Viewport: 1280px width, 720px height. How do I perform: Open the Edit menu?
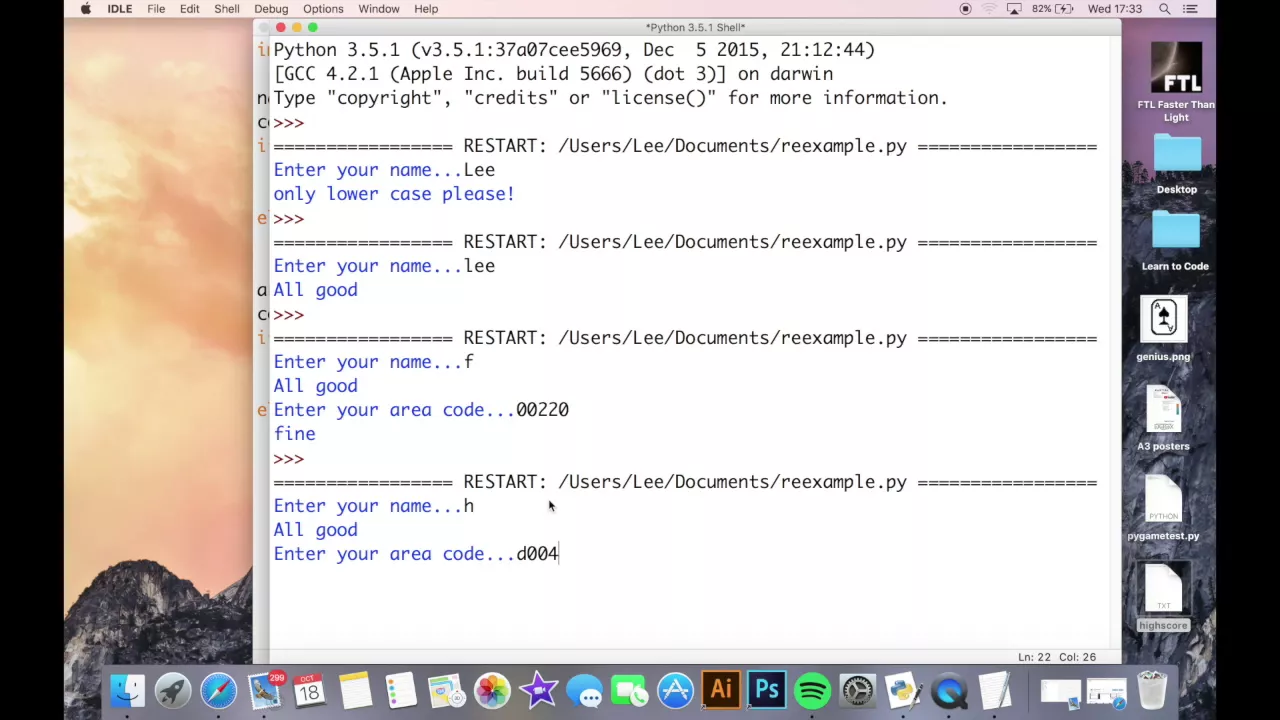(189, 9)
